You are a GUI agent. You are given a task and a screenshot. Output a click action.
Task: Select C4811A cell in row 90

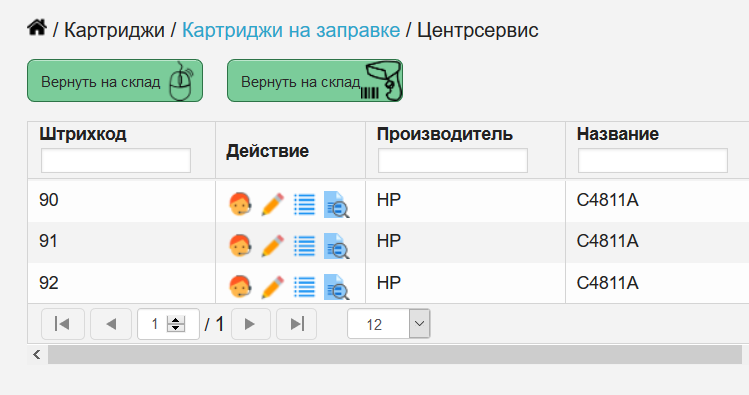click(x=657, y=201)
